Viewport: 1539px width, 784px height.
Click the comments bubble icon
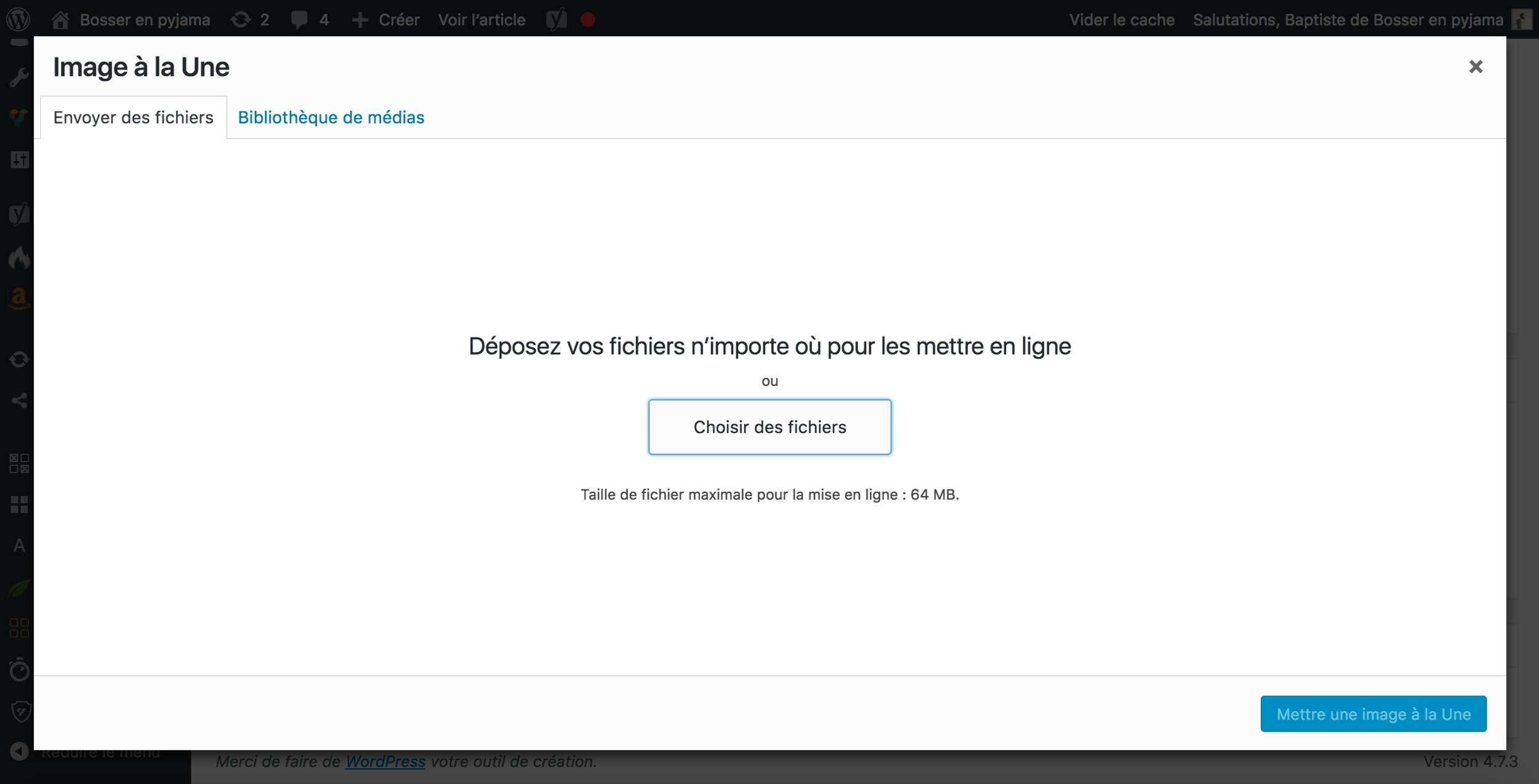coord(299,19)
